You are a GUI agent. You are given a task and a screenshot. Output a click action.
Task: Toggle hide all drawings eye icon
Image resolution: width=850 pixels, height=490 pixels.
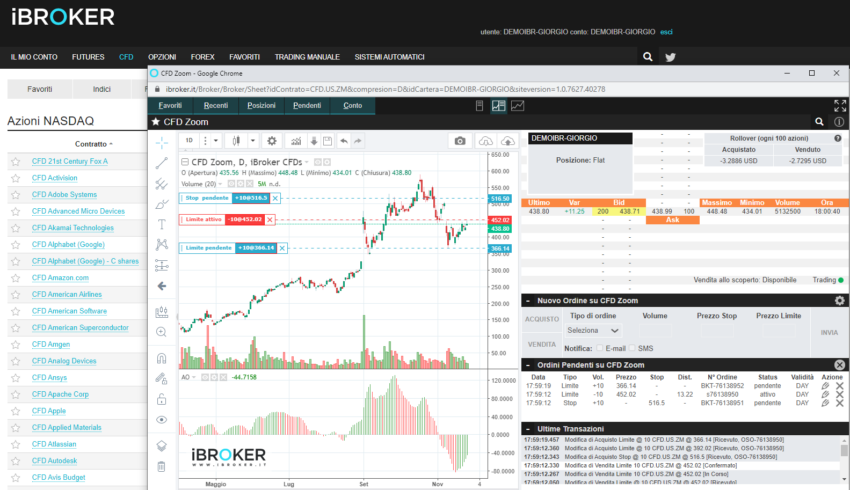(162, 420)
